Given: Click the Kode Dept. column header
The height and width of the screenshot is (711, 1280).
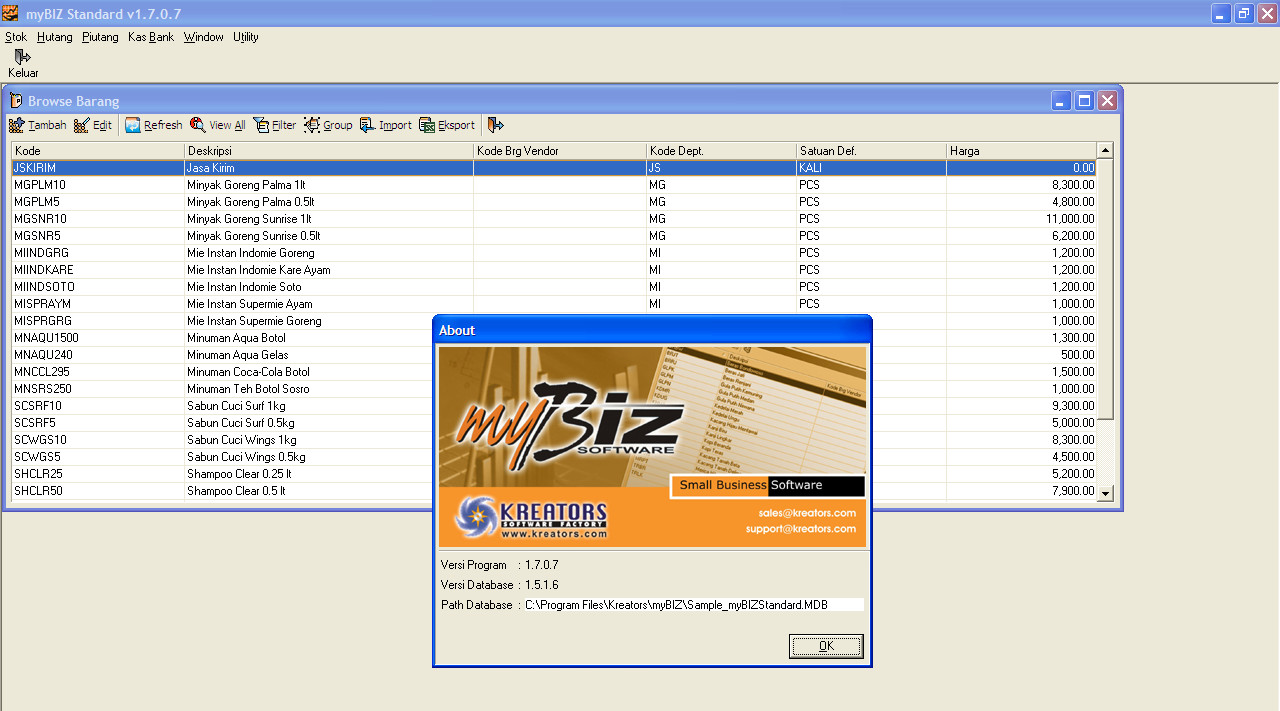Looking at the screenshot, I should point(721,151).
